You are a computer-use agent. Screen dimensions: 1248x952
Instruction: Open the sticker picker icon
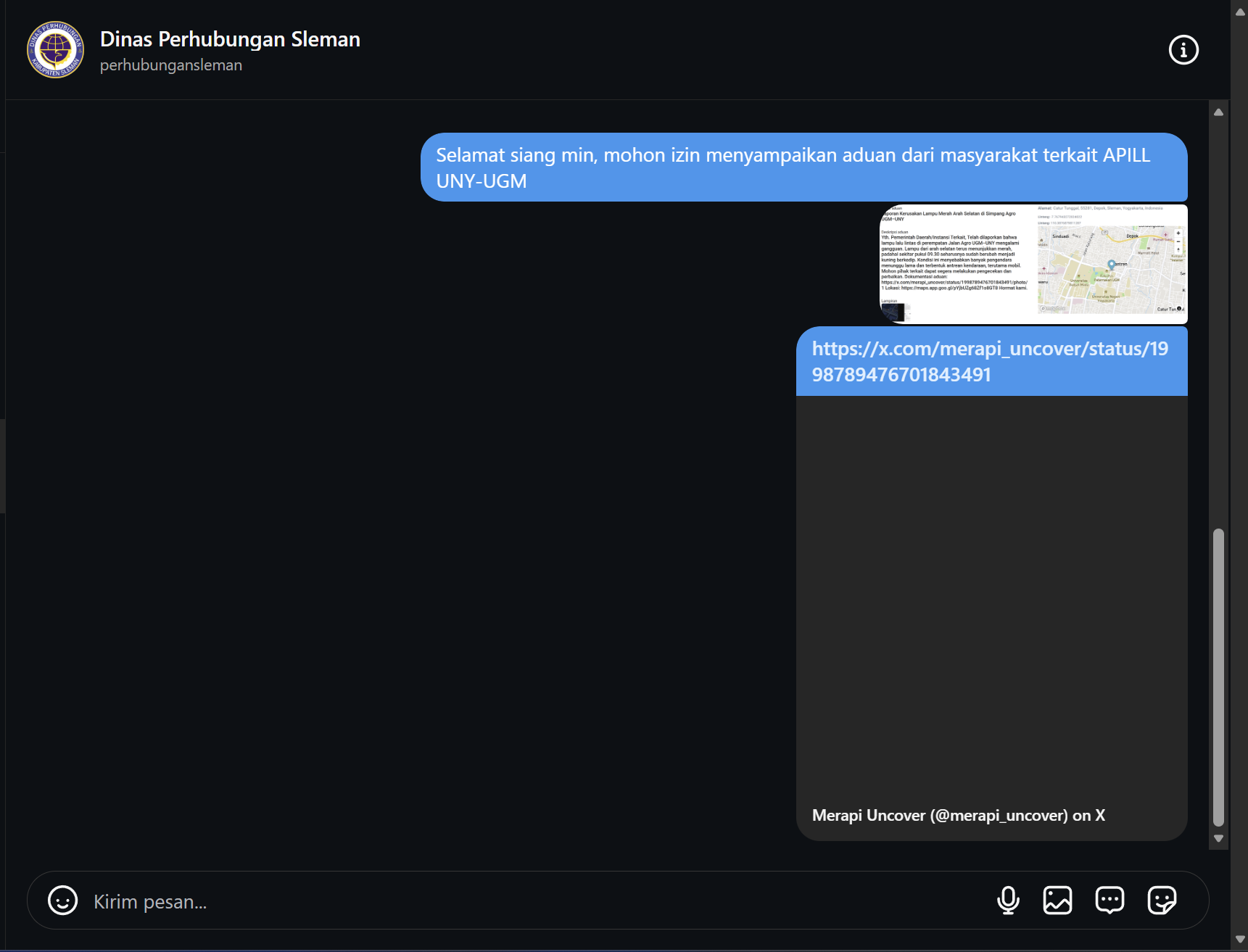pyautogui.click(x=1162, y=901)
